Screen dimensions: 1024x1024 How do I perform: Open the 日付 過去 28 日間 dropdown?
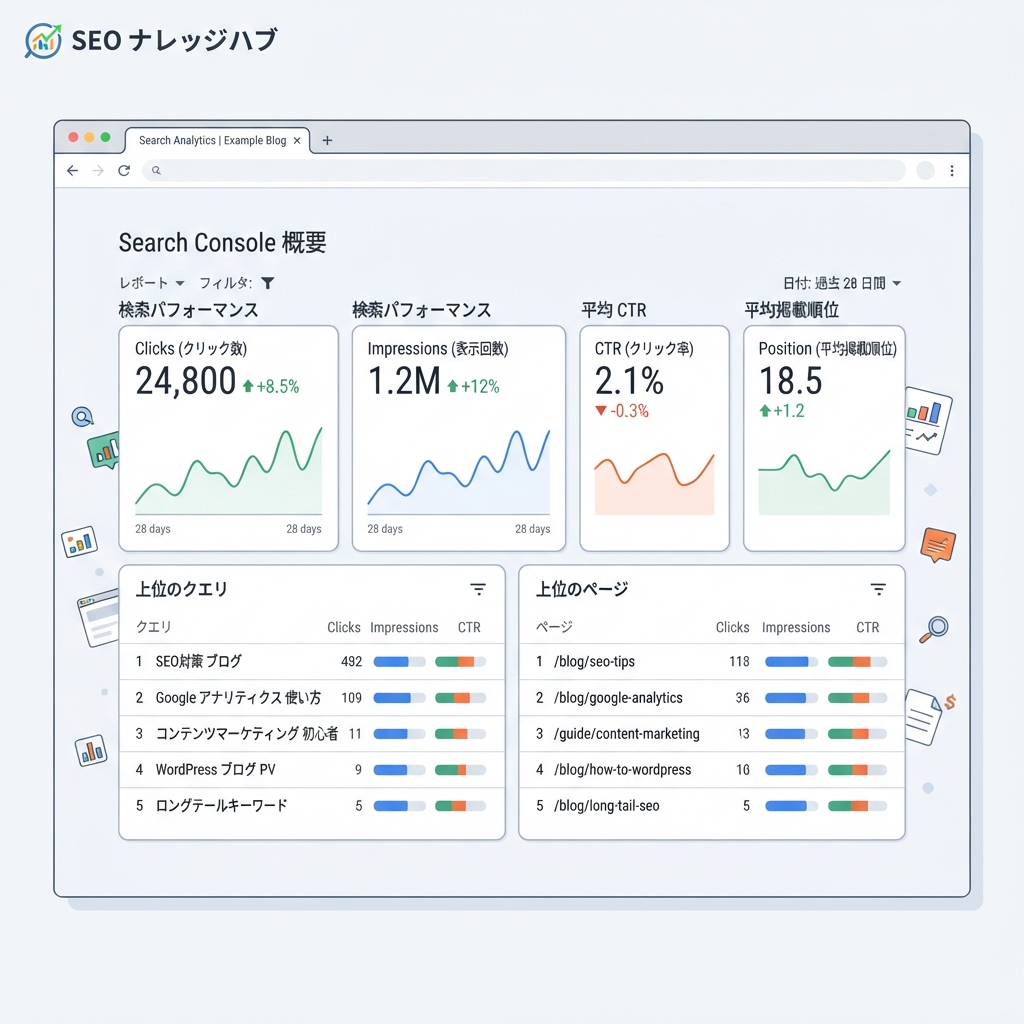tap(842, 283)
